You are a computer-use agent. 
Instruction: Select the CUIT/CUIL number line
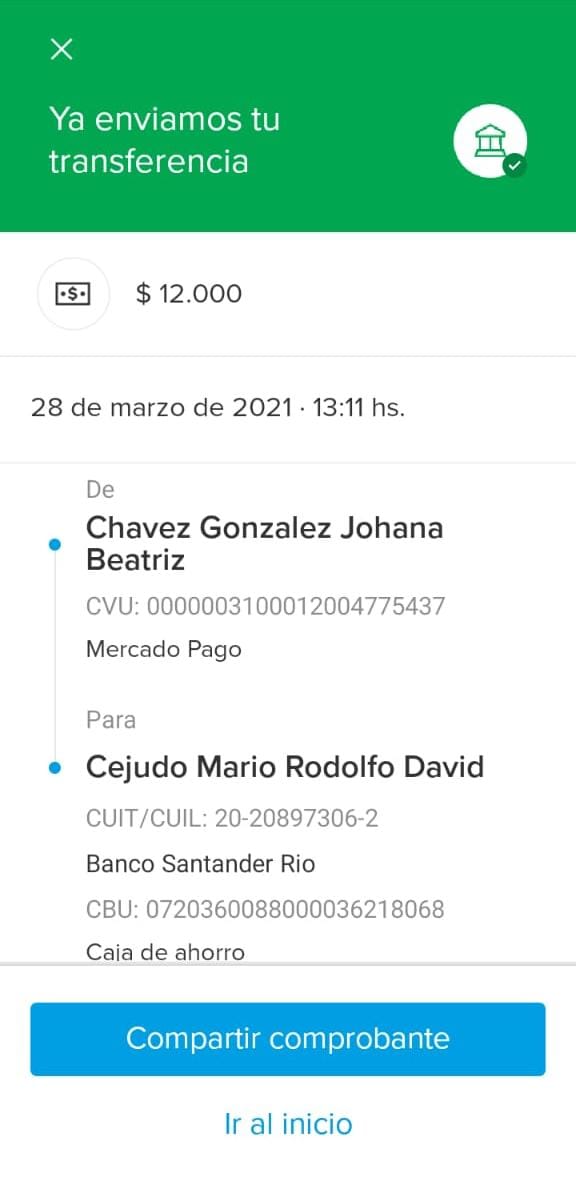(x=232, y=819)
